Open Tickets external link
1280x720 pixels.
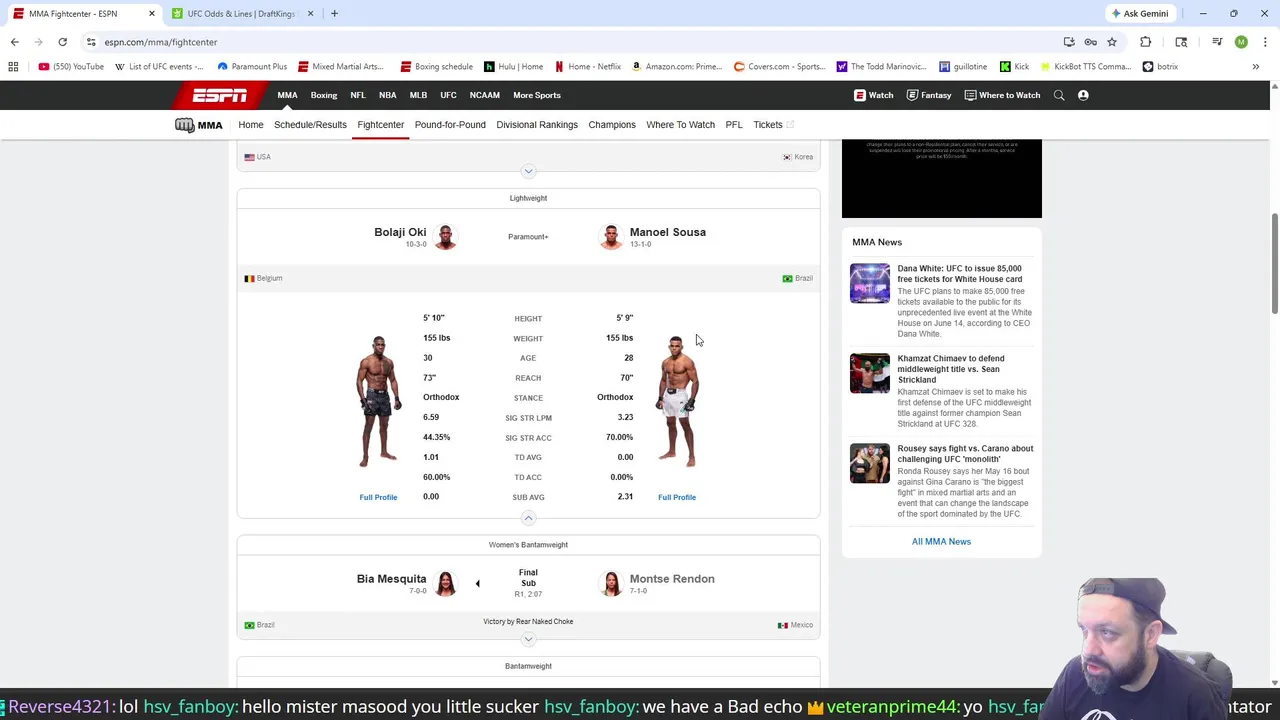point(773,125)
